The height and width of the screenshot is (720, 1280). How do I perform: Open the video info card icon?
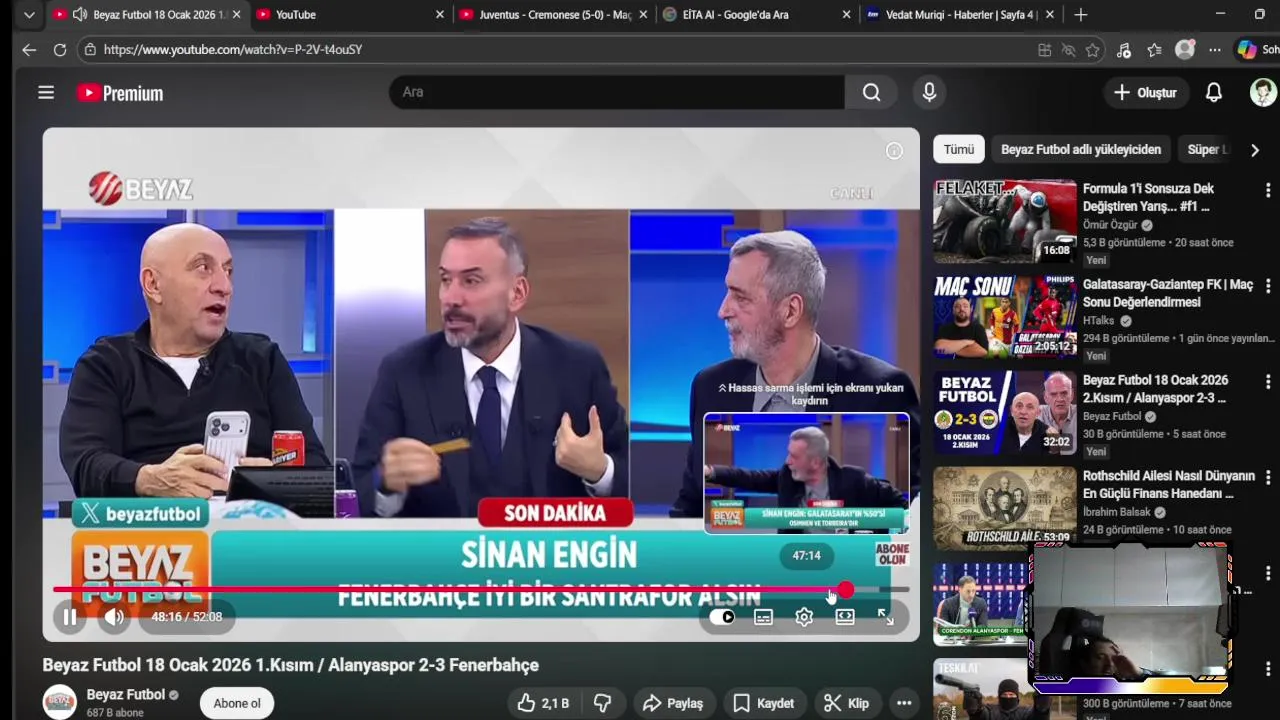(x=894, y=151)
